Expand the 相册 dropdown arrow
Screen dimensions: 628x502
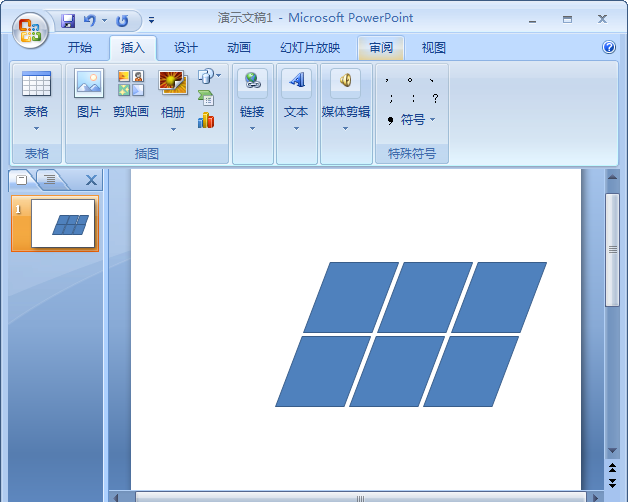click(173, 129)
